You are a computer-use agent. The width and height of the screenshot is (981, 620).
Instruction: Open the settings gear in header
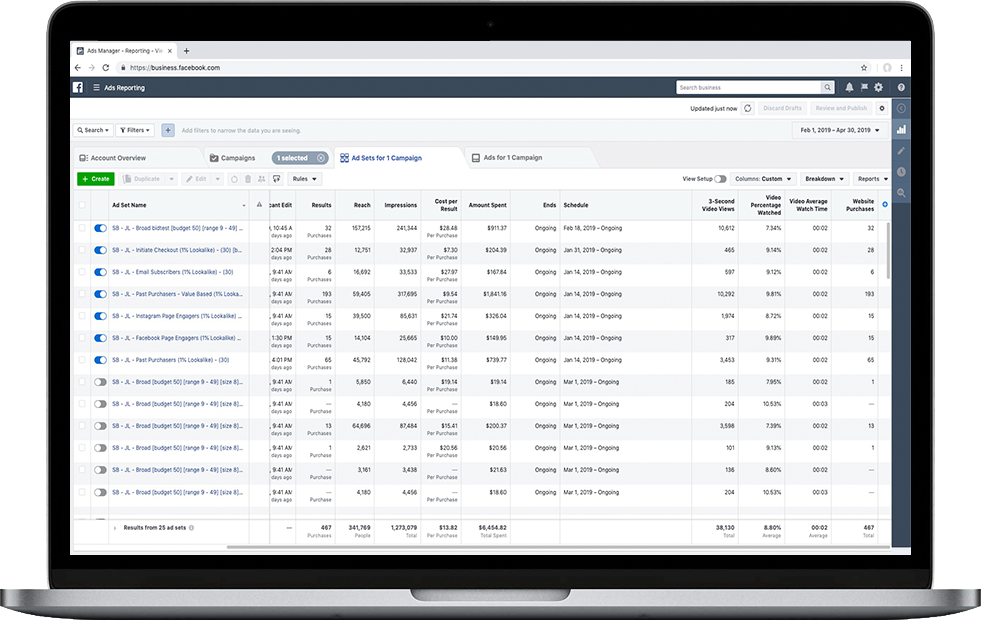(878, 88)
